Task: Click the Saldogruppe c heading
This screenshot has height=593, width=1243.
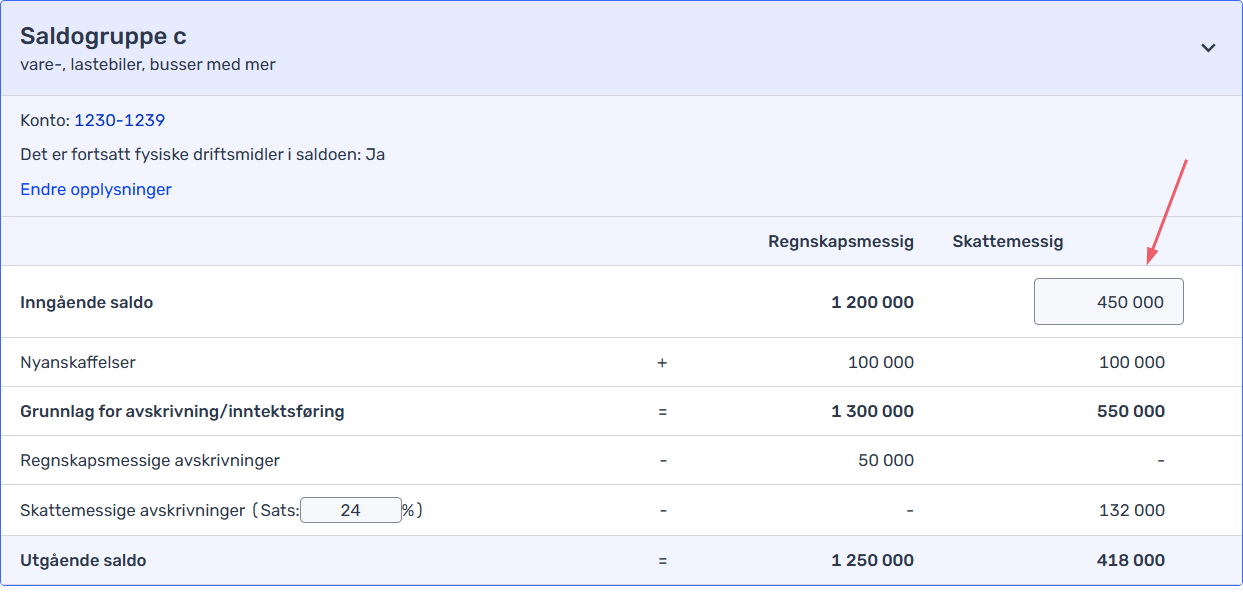Action: (103, 37)
